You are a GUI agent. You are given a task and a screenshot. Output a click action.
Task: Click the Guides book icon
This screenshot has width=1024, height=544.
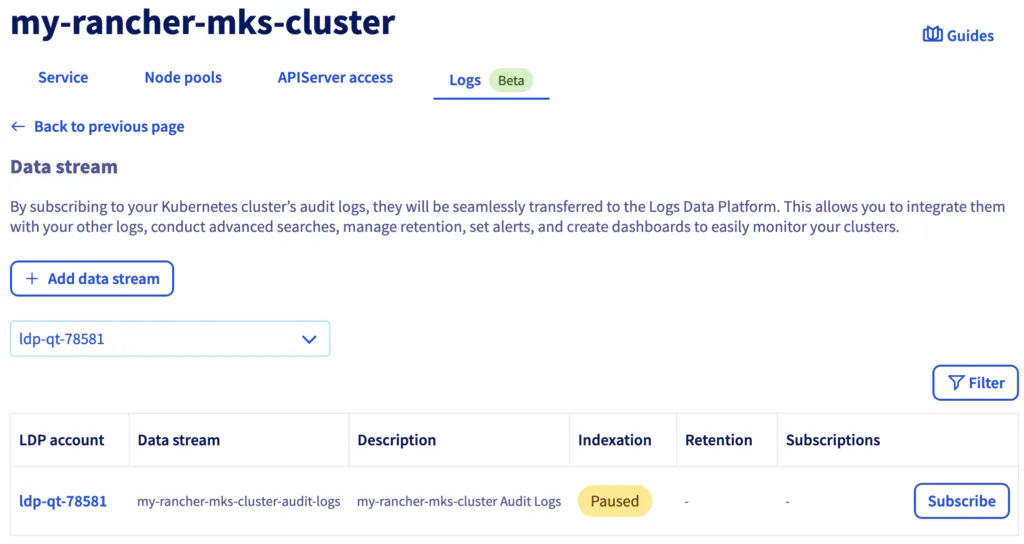(x=932, y=35)
